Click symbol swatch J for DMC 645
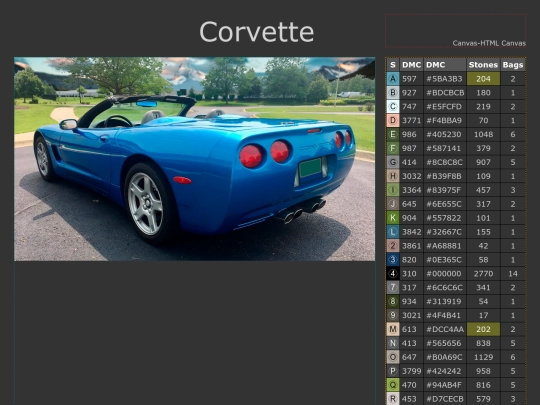Viewport: 540px width, 405px height. click(393, 204)
